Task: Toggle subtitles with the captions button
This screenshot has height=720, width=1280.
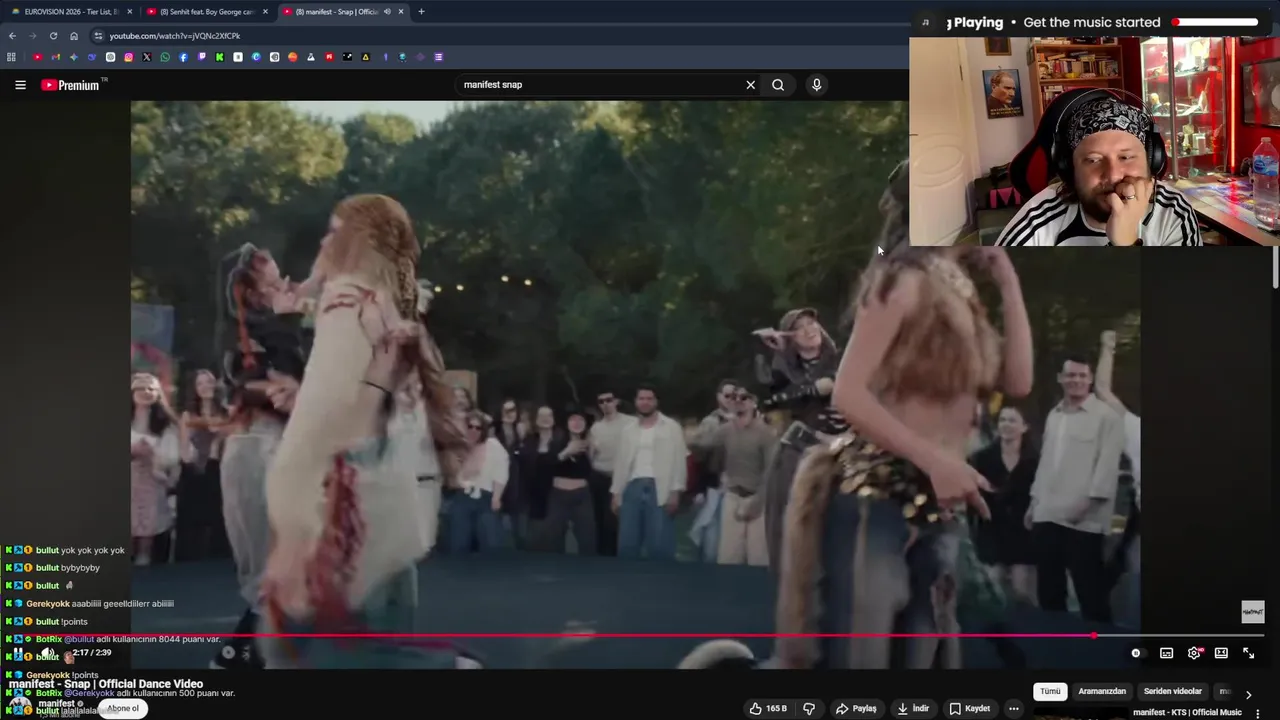Action: 1166,653
